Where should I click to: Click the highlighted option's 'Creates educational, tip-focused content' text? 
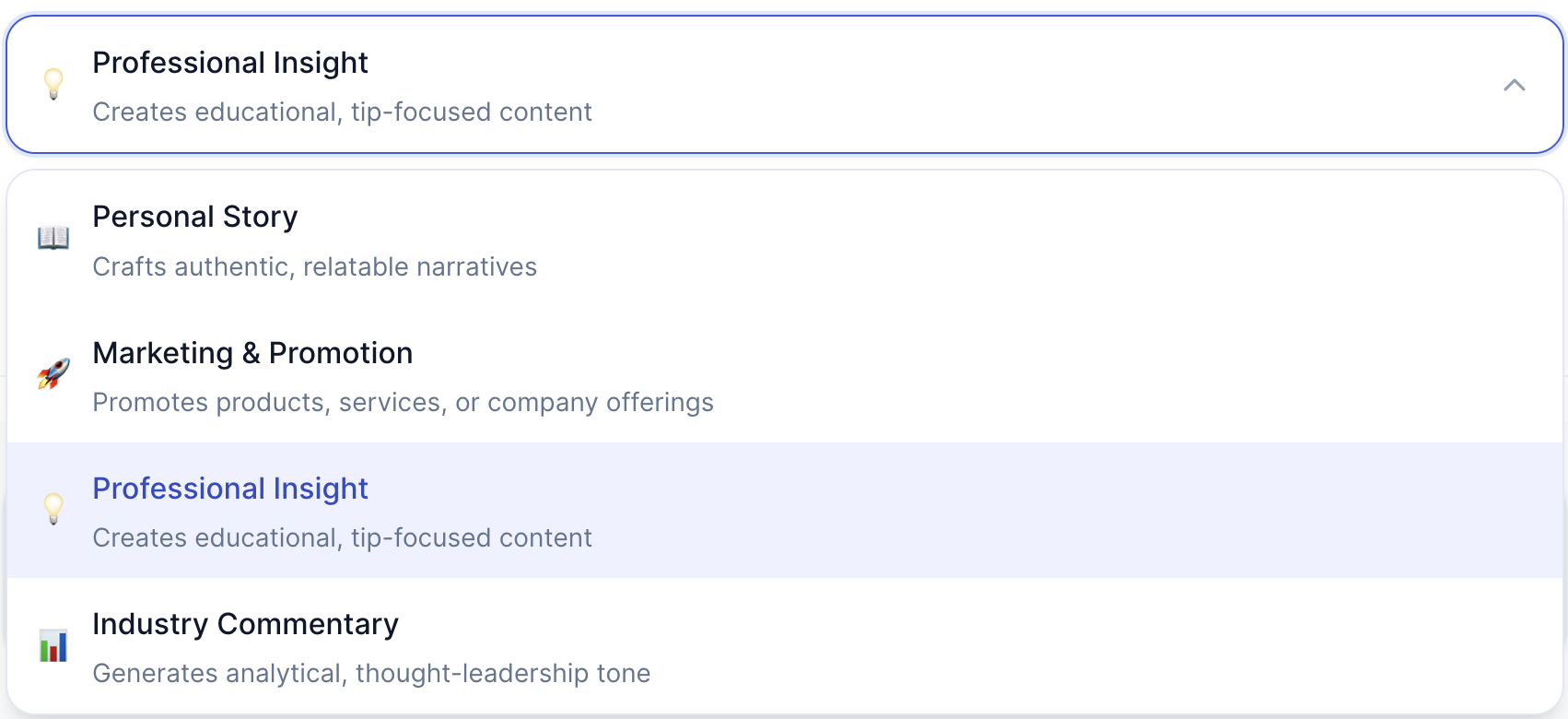point(342,537)
